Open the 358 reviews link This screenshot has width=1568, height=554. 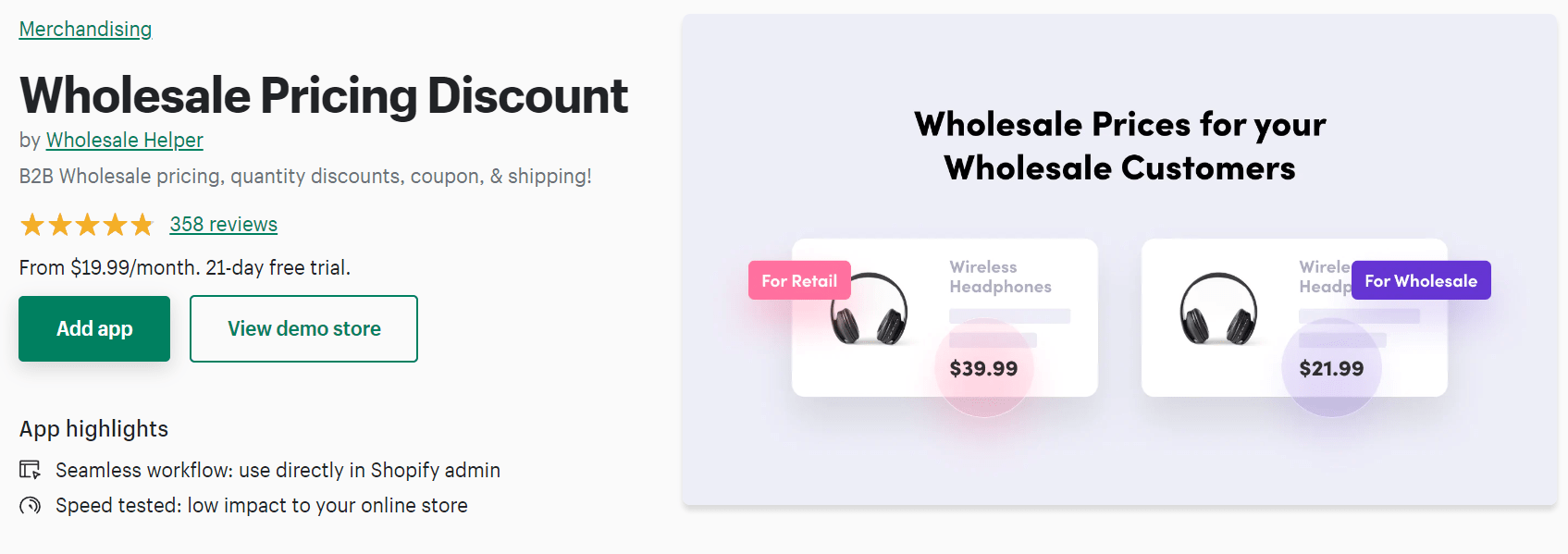[x=224, y=225]
